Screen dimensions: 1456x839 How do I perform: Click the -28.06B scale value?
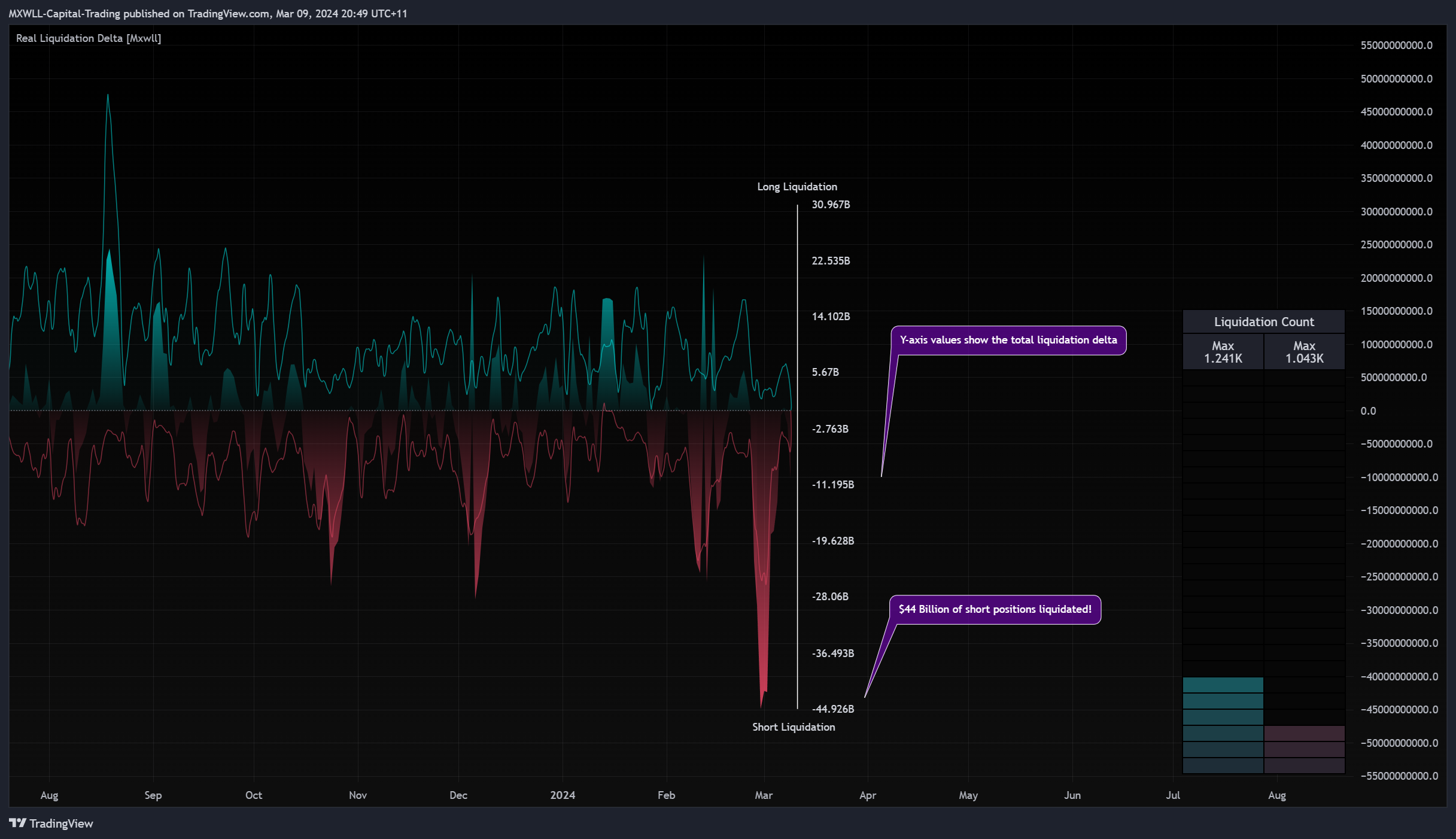click(x=830, y=597)
